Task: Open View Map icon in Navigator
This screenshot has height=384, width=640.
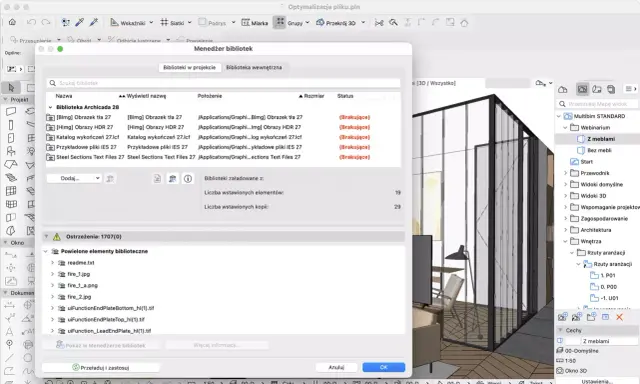Action: (x=582, y=89)
